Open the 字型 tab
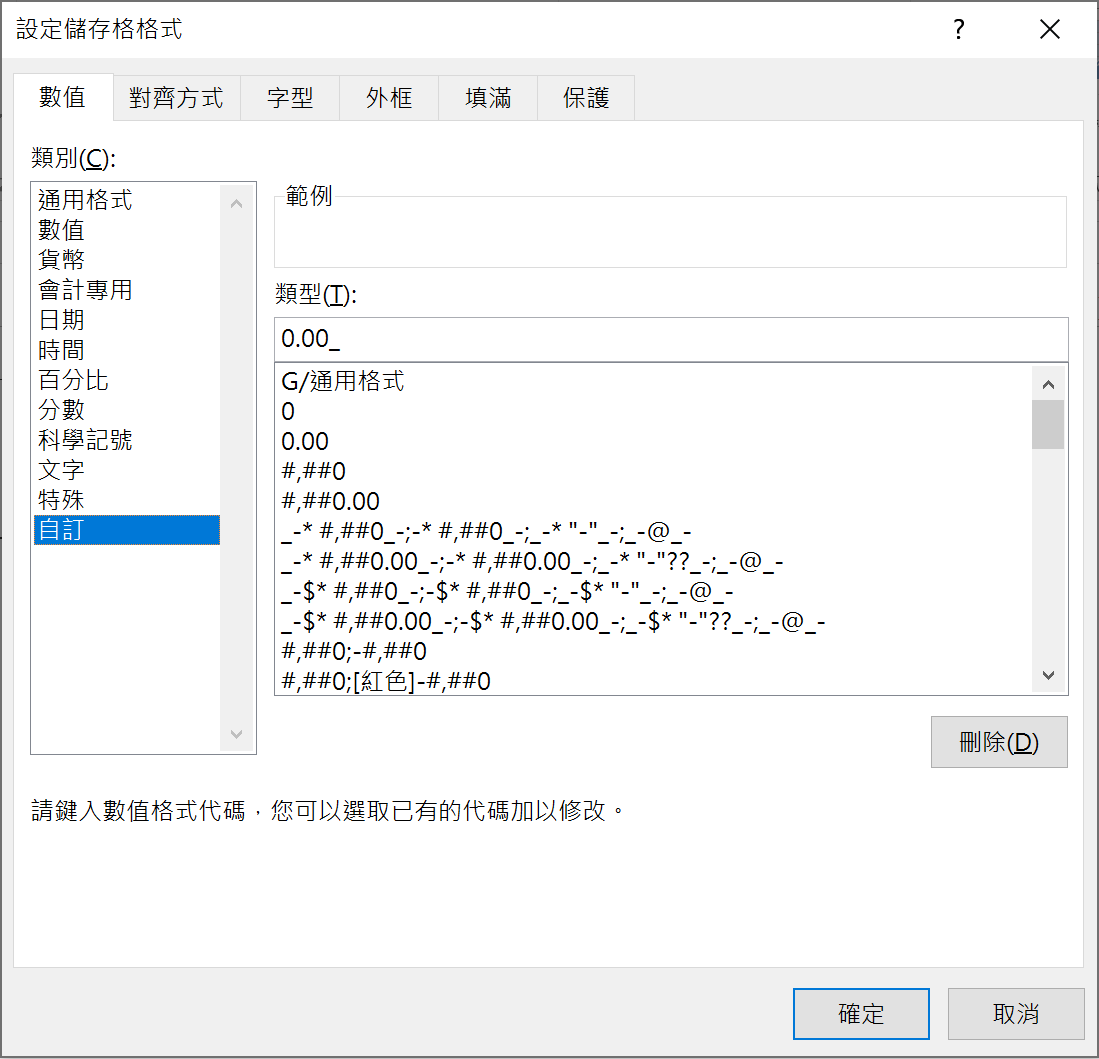The height and width of the screenshot is (1059, 1099). (290, 97)
